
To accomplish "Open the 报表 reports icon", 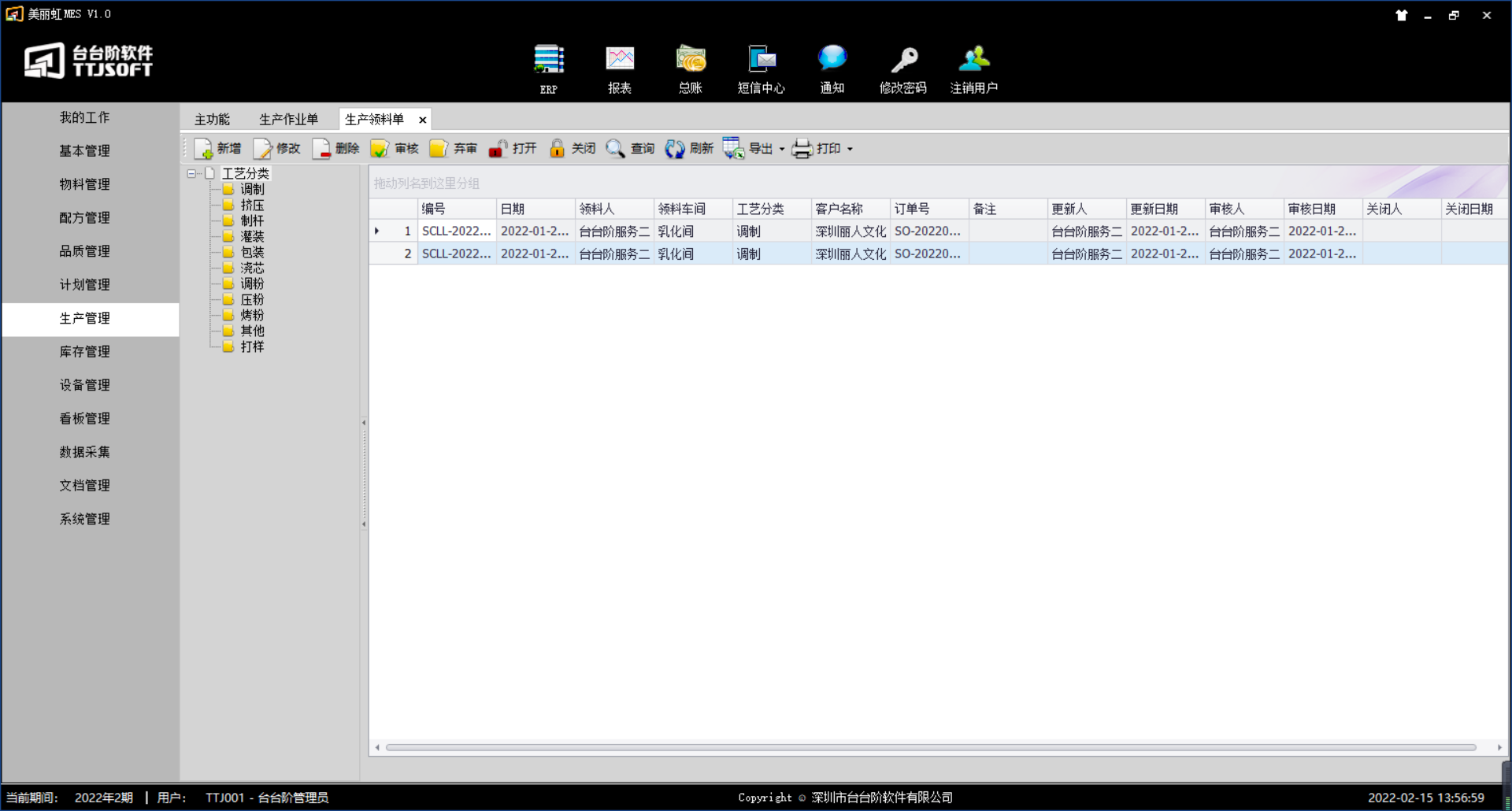I will (x=620, y=61).
